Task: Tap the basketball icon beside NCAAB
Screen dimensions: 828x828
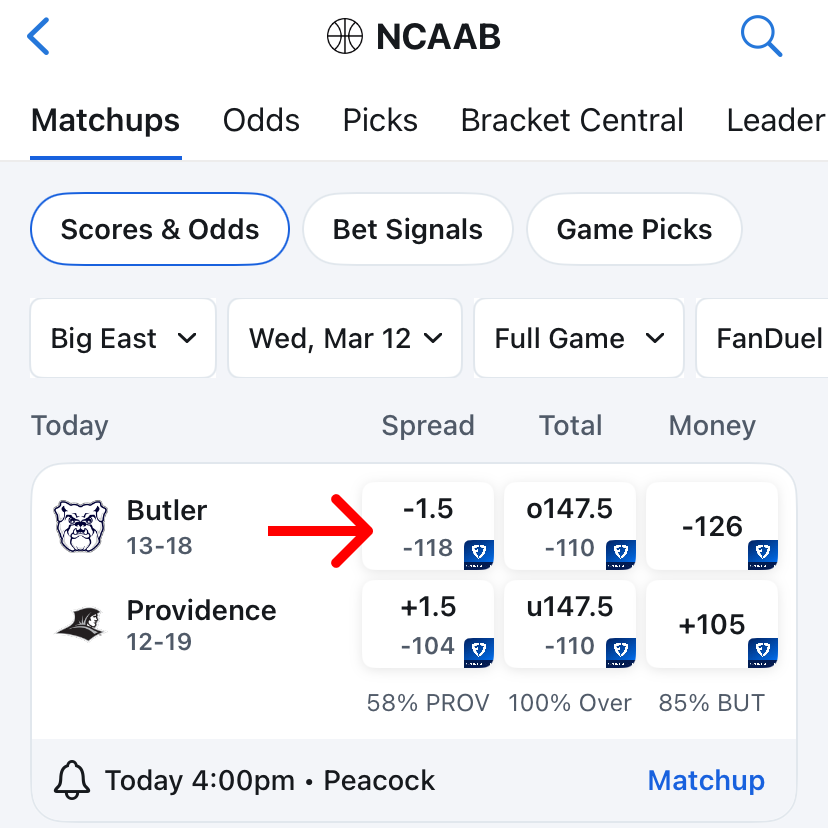Action: [345, 37]
